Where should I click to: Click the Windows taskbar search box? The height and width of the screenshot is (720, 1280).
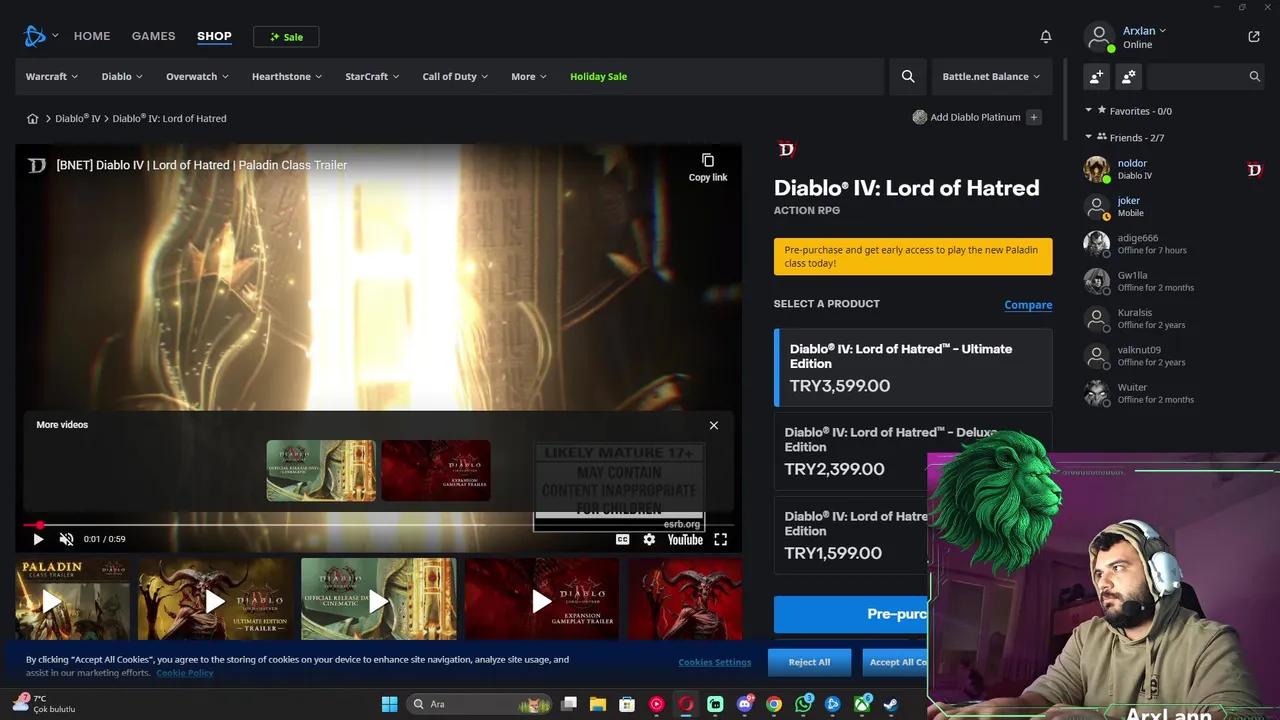pos(479,704)
